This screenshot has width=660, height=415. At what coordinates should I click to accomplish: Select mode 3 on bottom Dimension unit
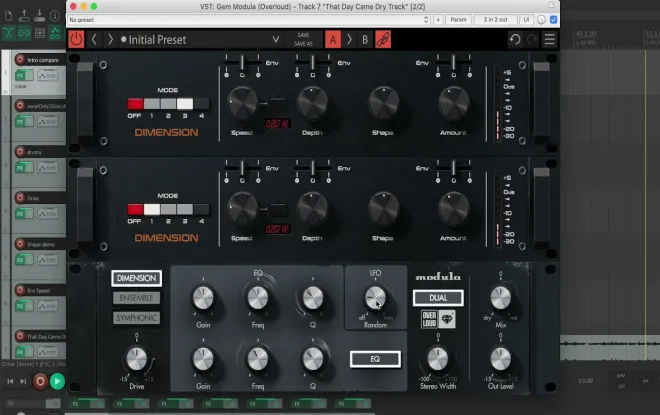click(185, 210)
